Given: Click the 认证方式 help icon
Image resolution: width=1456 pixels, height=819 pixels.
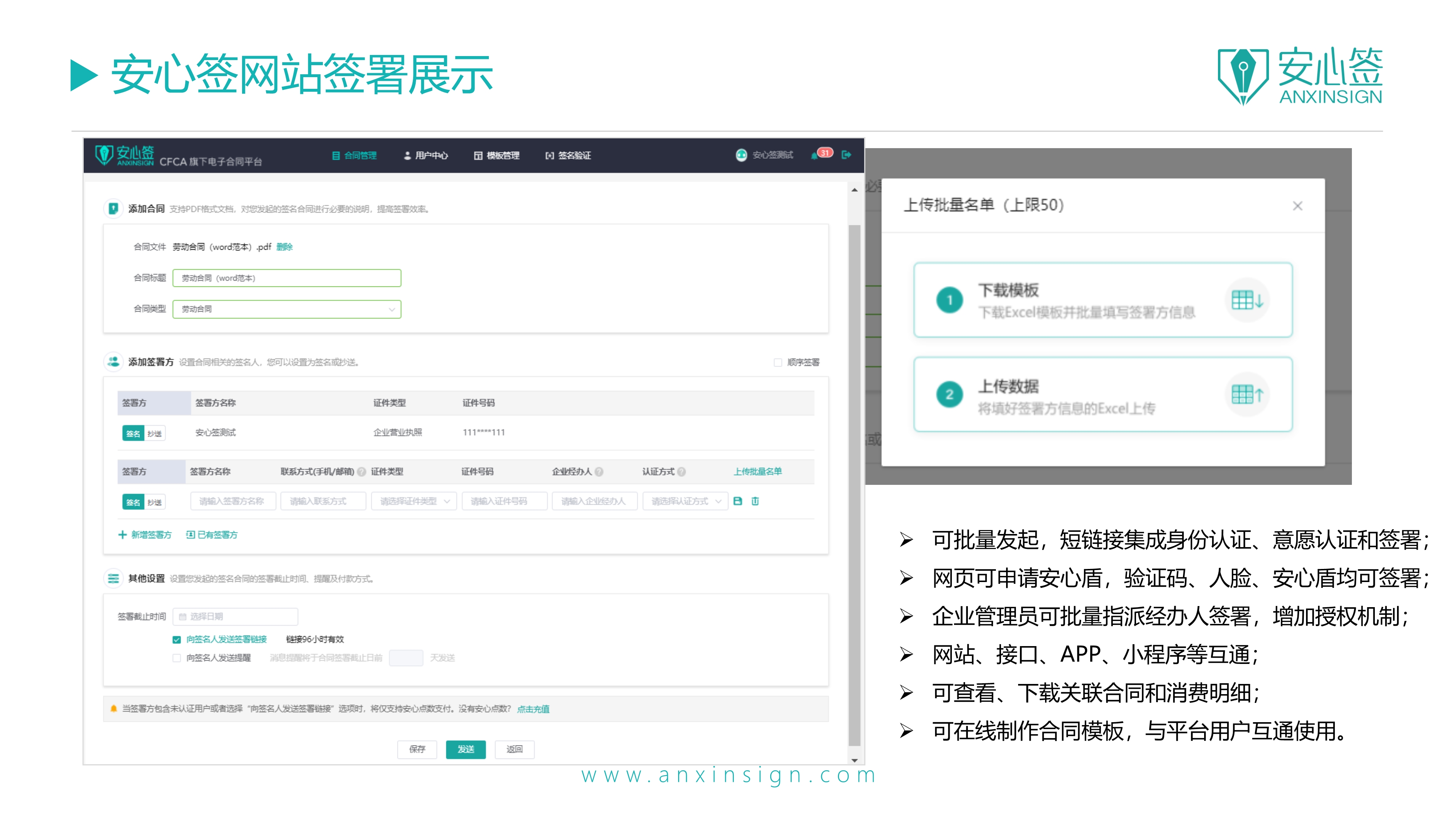Looking at the screenshot, I should tap(682, 471).
